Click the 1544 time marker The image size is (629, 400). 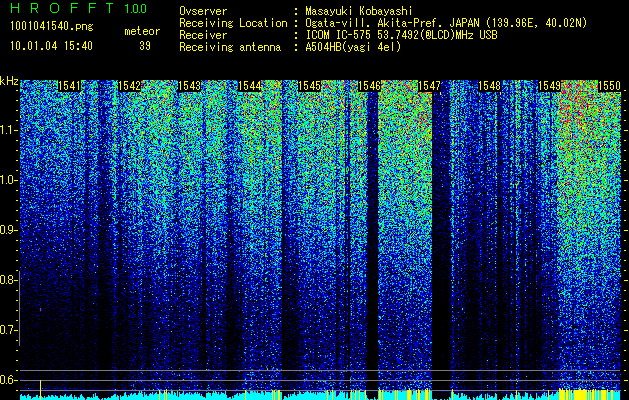[250, 86]
